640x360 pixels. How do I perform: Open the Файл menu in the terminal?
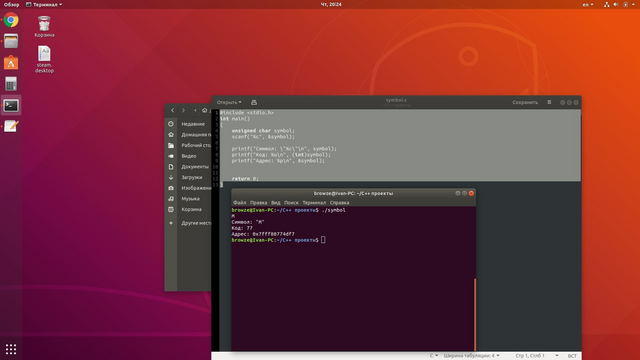click(x=240, y=202)
